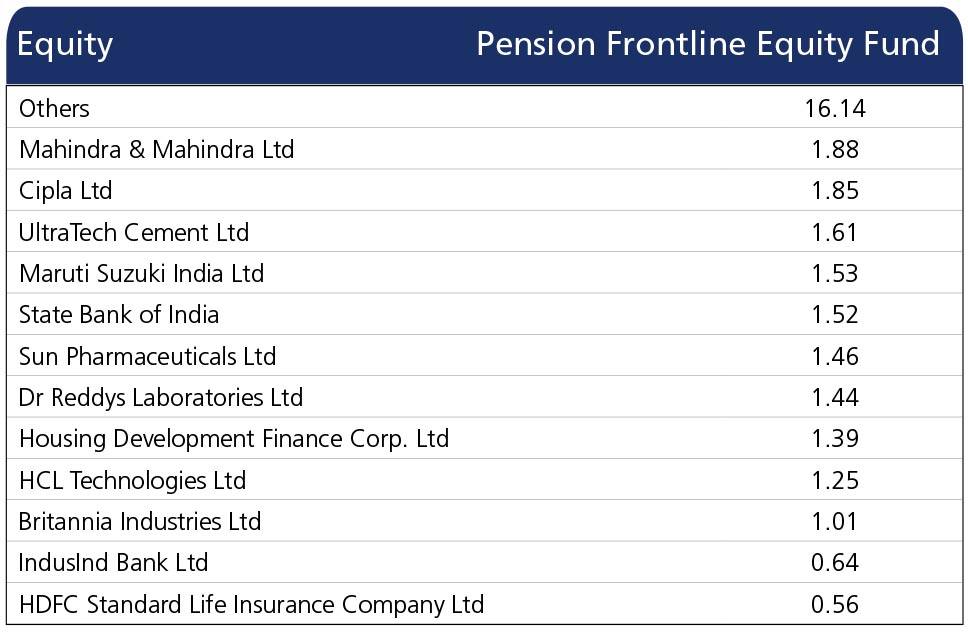Viewport: 968px width, 637px height.
Task: Select the State Bank of India row
Action: (x=484, y=315)
